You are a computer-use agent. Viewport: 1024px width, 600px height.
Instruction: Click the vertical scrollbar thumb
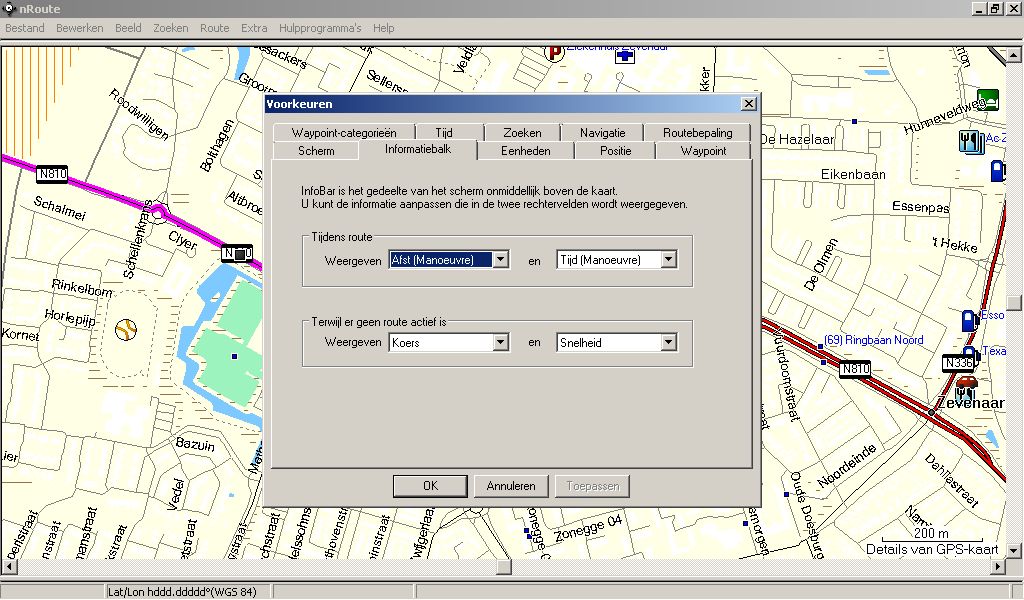click(x=1014, y=302)
